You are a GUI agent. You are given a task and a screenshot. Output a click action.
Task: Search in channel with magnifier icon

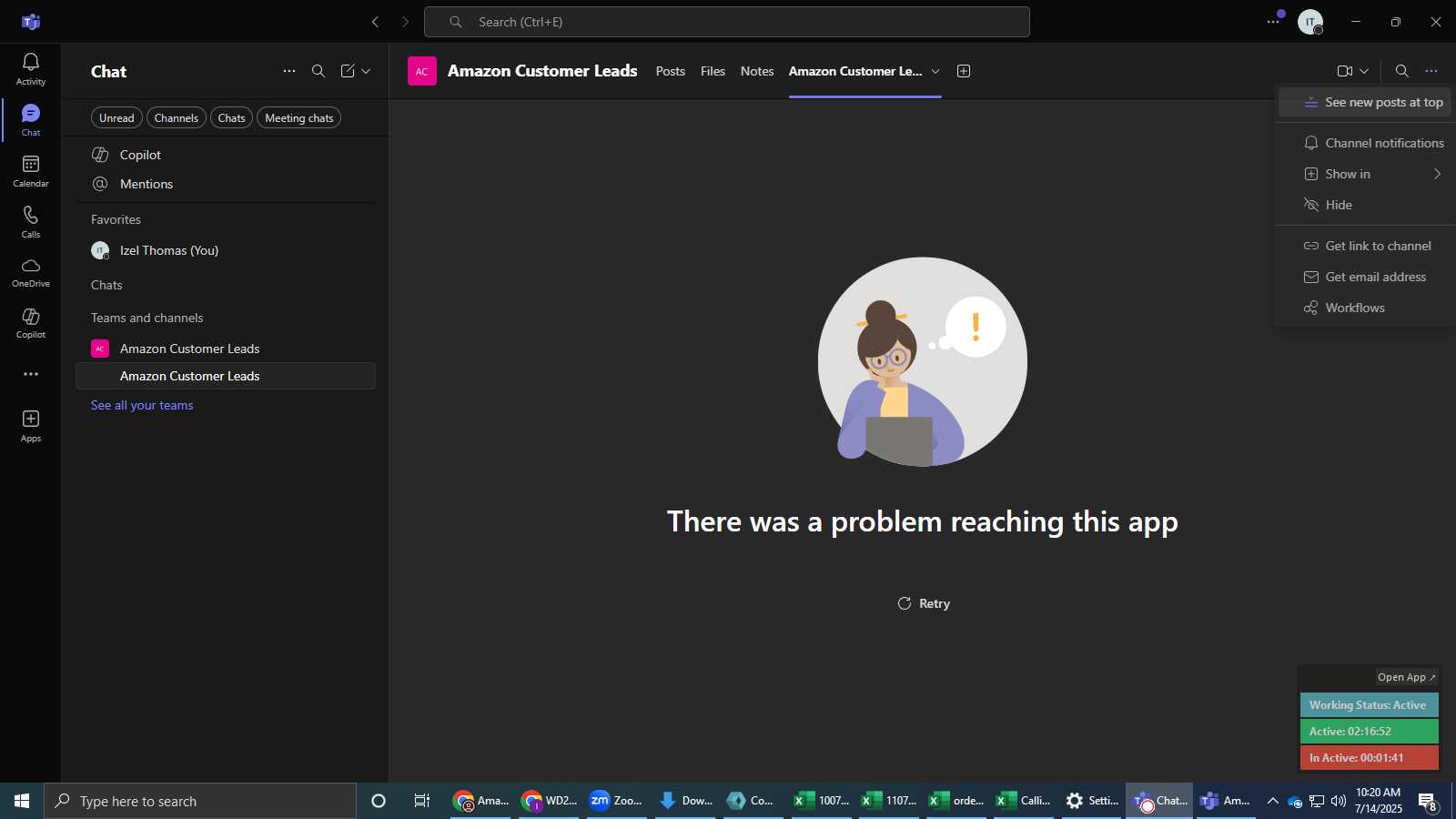point(1402,71)
